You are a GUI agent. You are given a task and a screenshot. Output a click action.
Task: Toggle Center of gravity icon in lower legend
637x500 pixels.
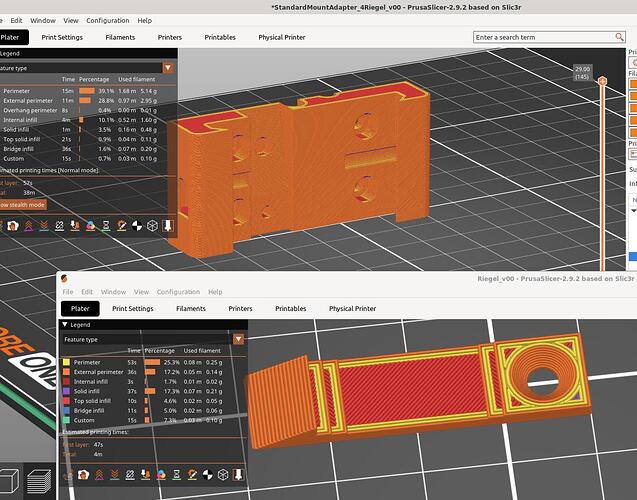click(x=208, y=474)
